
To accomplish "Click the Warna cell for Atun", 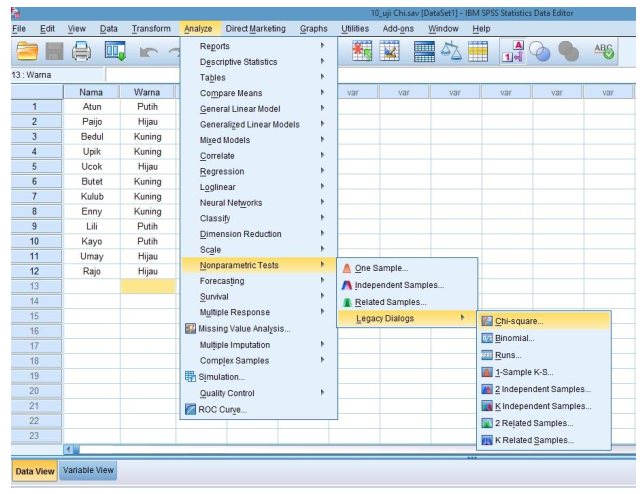I will pyautogui.click(x=148, y=107).
